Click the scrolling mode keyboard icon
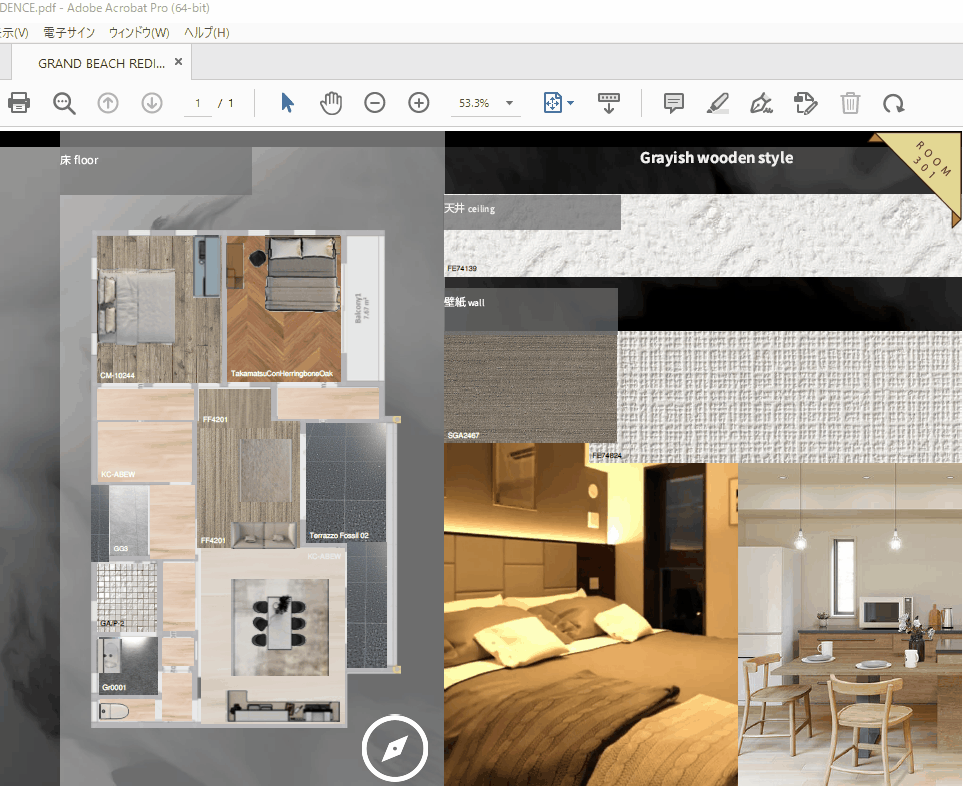This screenshot has height=786, width=963. click(x=609, y=102)
